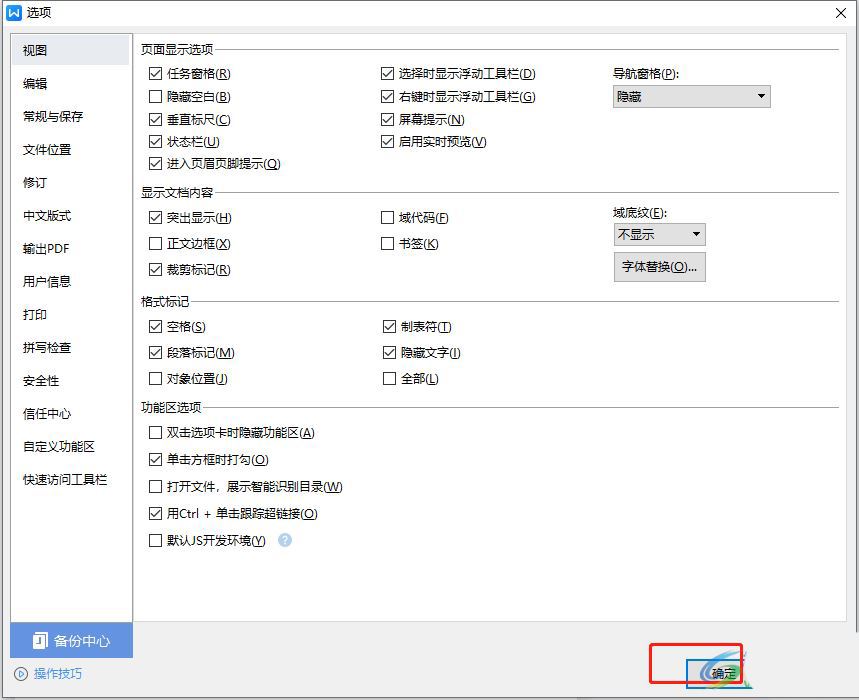The height and width of the screenshot is (700, 859).
Task: Click the help icon next to 默认JS开发环境
Action: tap(285, 540)
